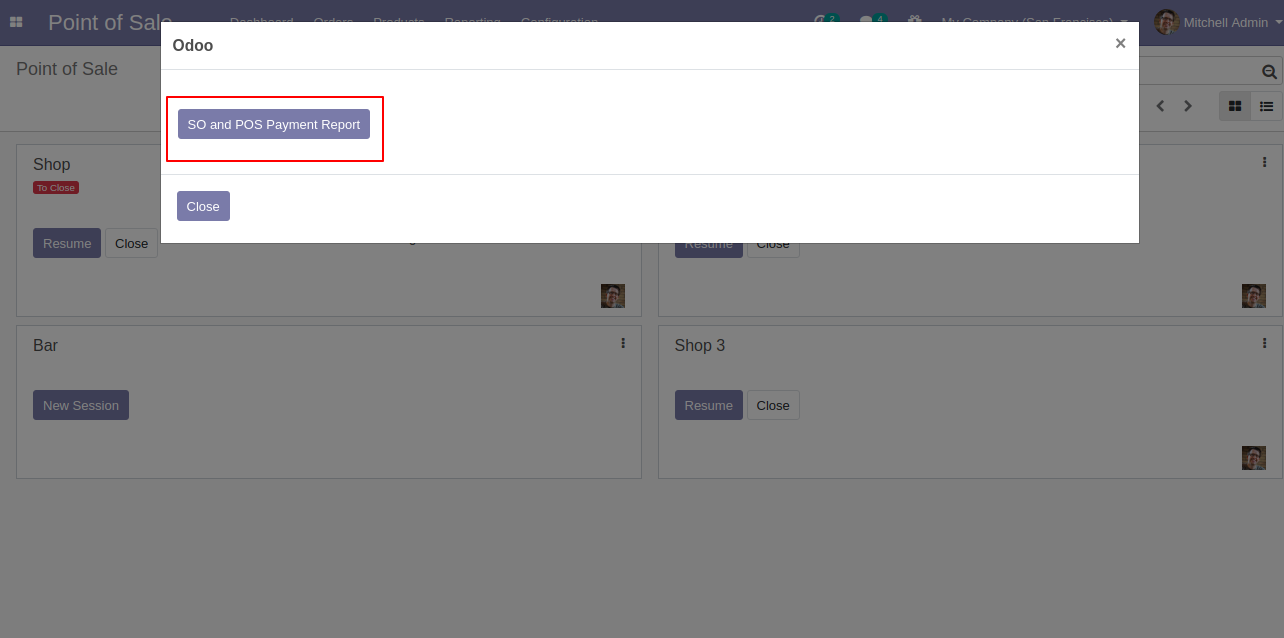Switch to kanban view icon
The height and width of the screenshot is (638, 1284).
[1235, 106]
